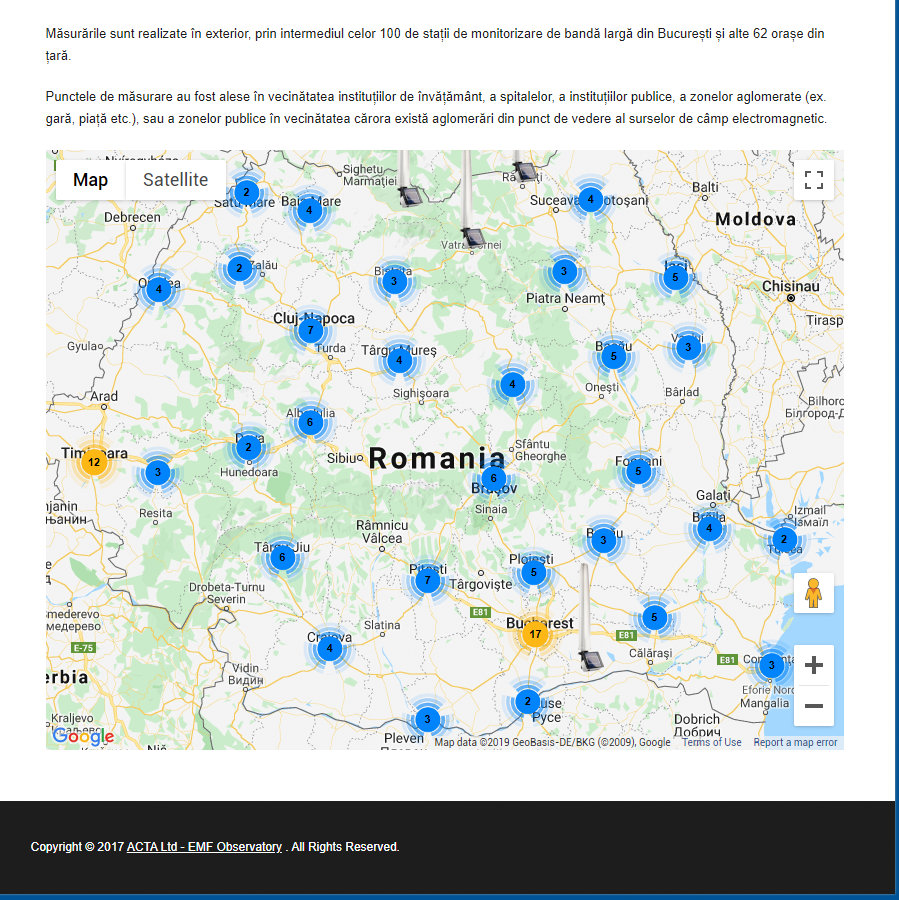The width and height of the screenshot is (899, 900).
Task: Select the Brasov cluster marker showing 6
Action: point(493,479)
